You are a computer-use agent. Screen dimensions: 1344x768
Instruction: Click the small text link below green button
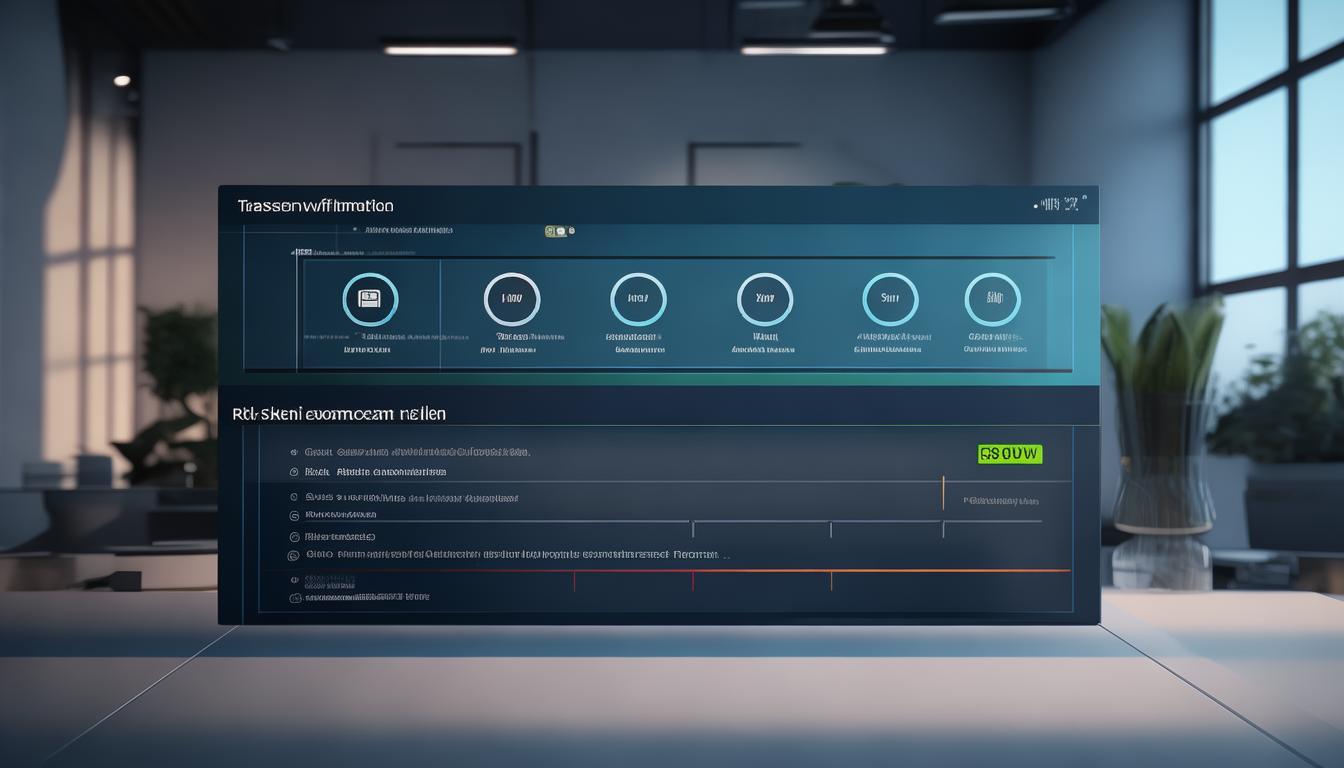[x=1000, y=500]
